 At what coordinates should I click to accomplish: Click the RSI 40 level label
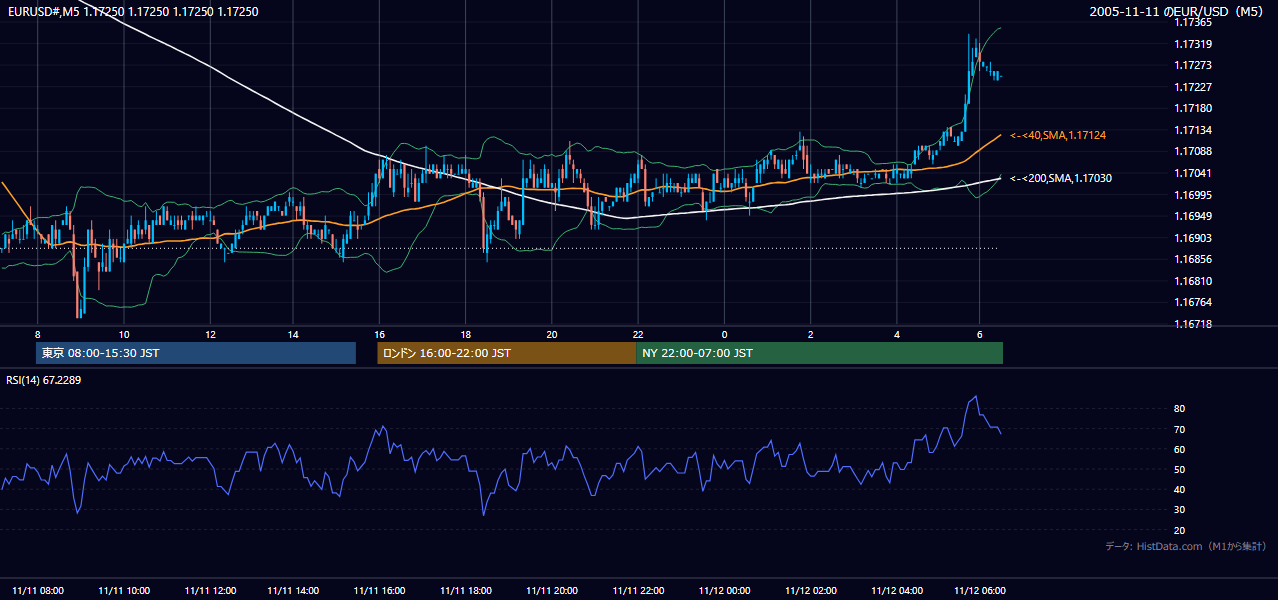click(x=1179, y=489)
